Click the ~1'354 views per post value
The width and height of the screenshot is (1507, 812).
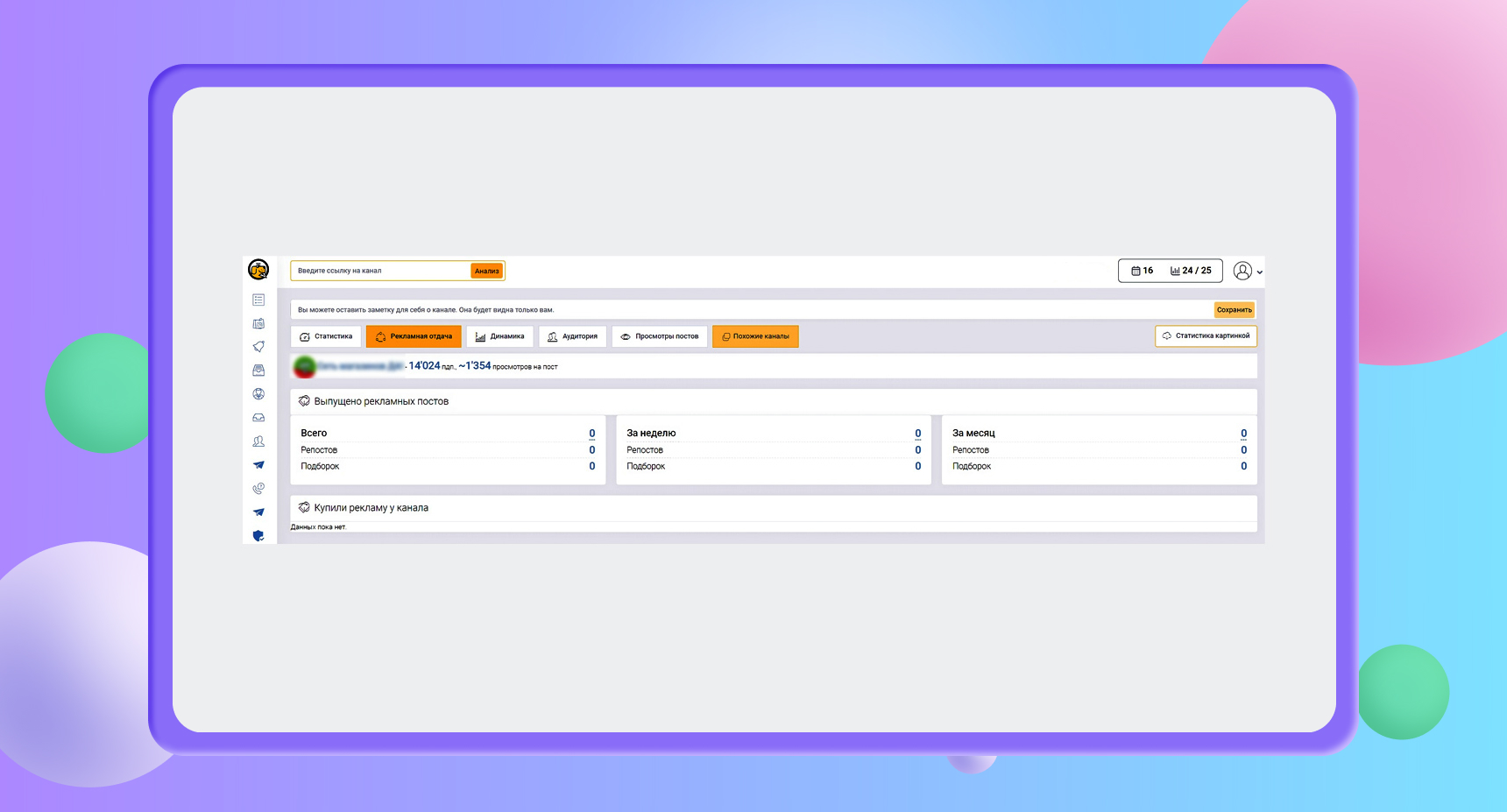[x=475, y=365]
